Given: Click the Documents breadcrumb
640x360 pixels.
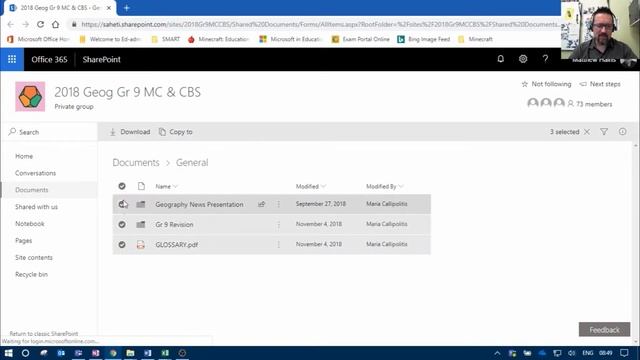Looking at the screenshot, I should click(136, 162).
